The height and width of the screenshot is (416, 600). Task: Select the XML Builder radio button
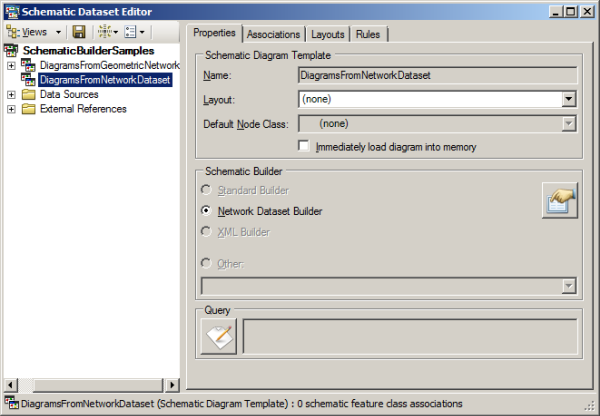(206, 232)
